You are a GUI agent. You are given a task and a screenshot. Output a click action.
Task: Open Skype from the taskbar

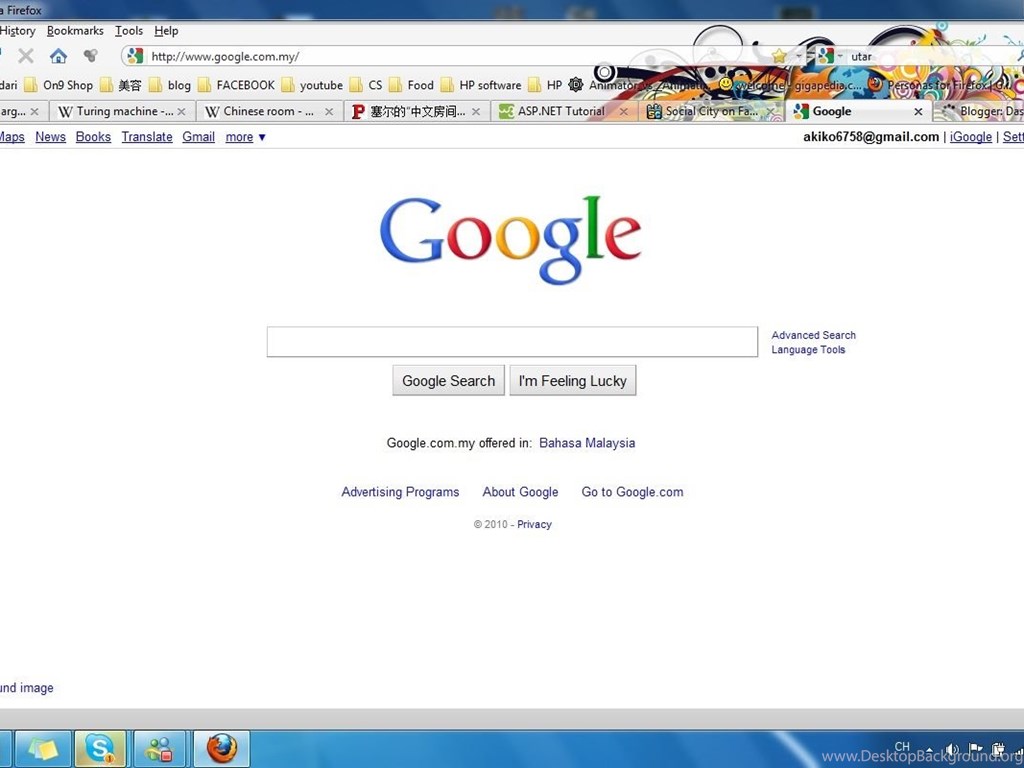(x=101, y=748)
